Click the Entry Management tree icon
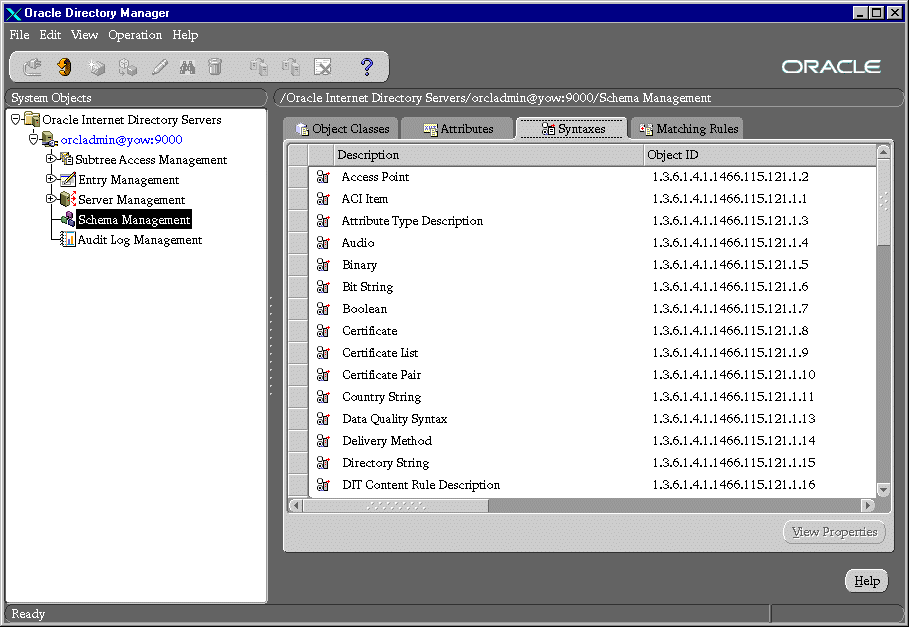 [x=68, y=180]
